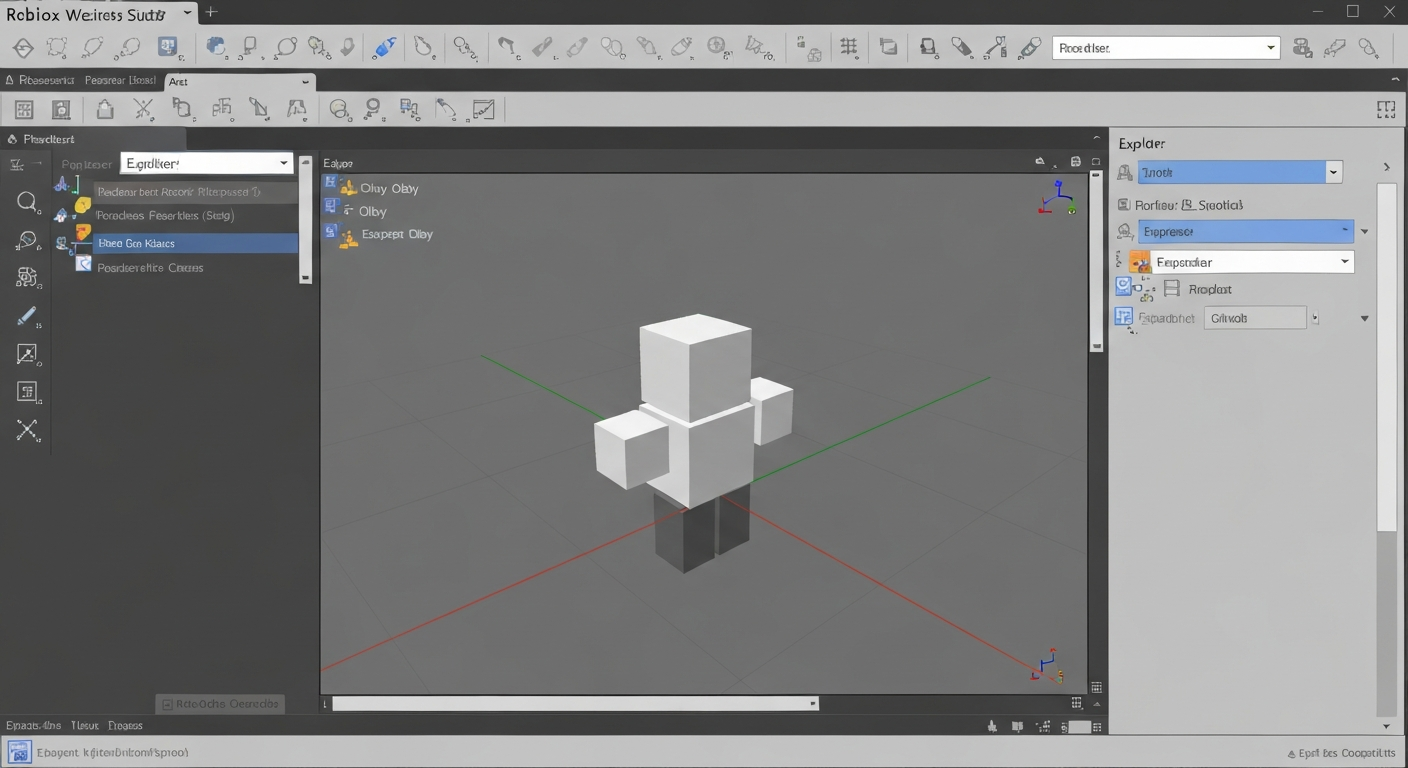Viewport: 1408px width, 768px height.
Task: Select the blue pencil tool in left sidebar
Action: coord(27,317)
